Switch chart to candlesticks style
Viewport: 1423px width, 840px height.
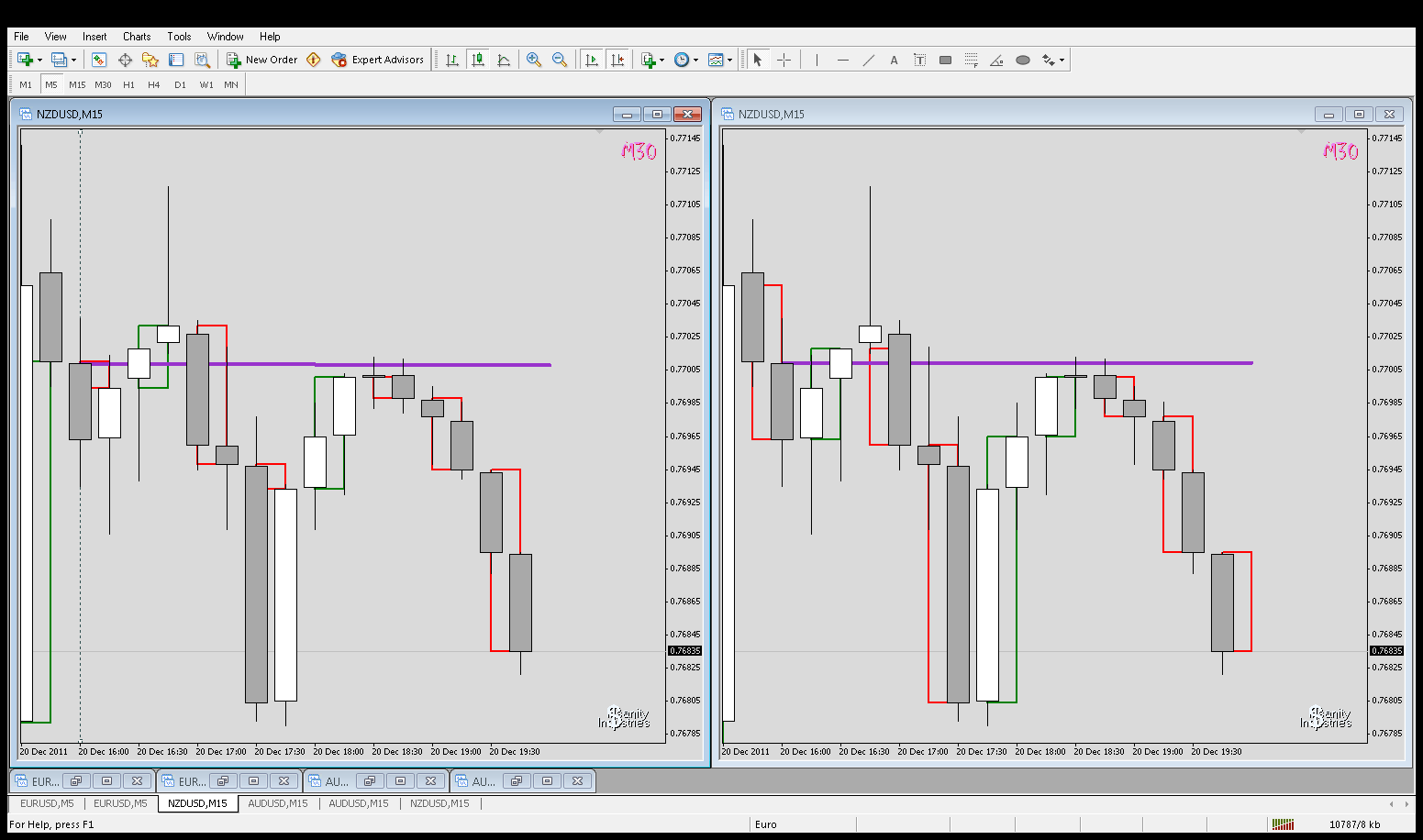[x=478, y=60]
